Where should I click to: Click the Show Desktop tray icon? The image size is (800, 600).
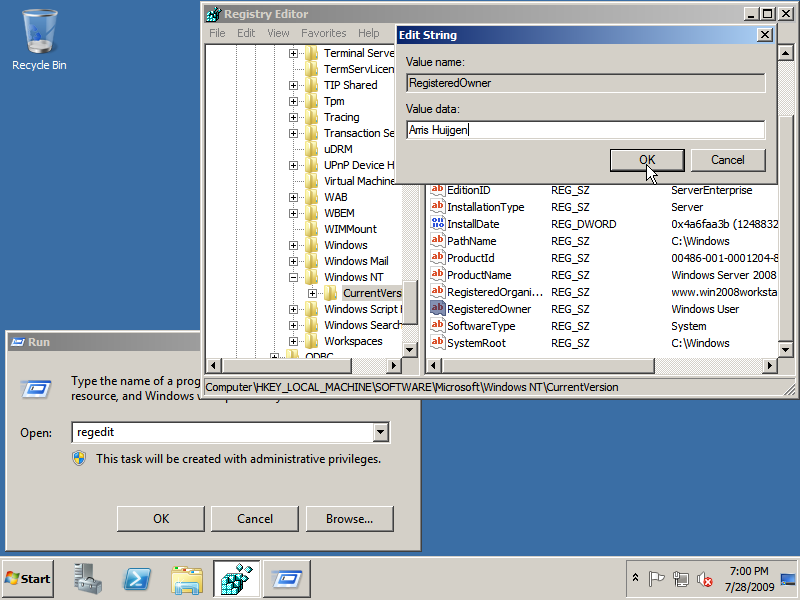(788, 579)
